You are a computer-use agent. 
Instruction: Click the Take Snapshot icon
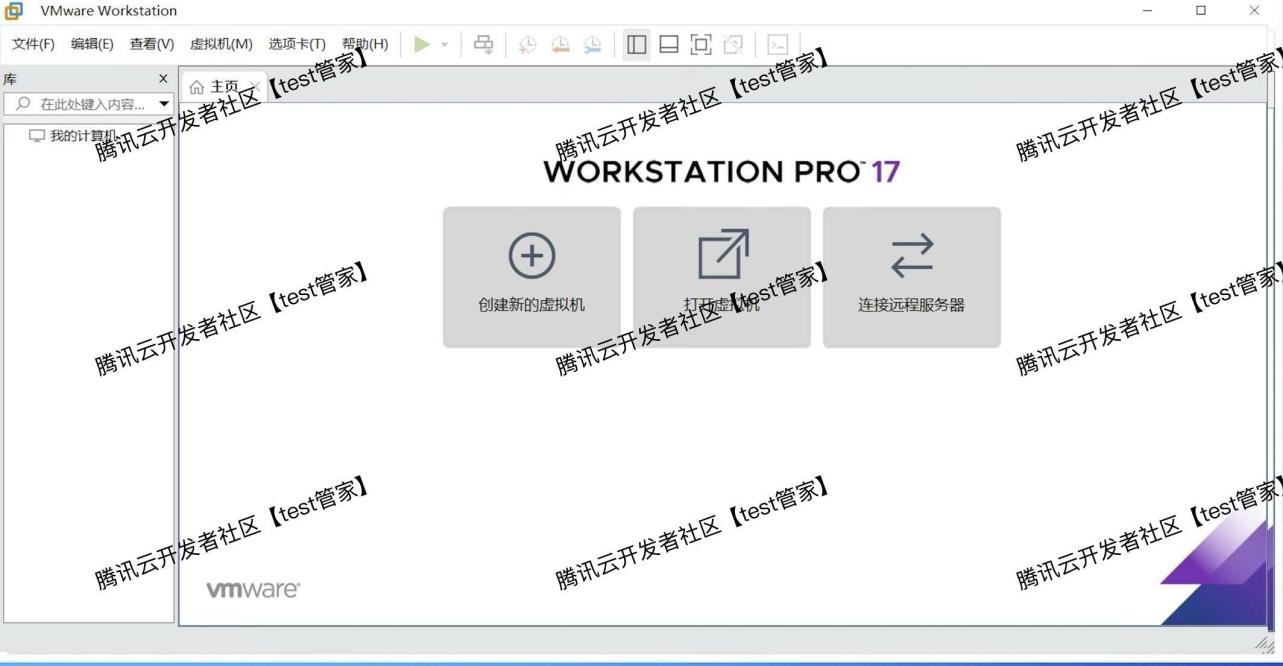pos(527,44)
